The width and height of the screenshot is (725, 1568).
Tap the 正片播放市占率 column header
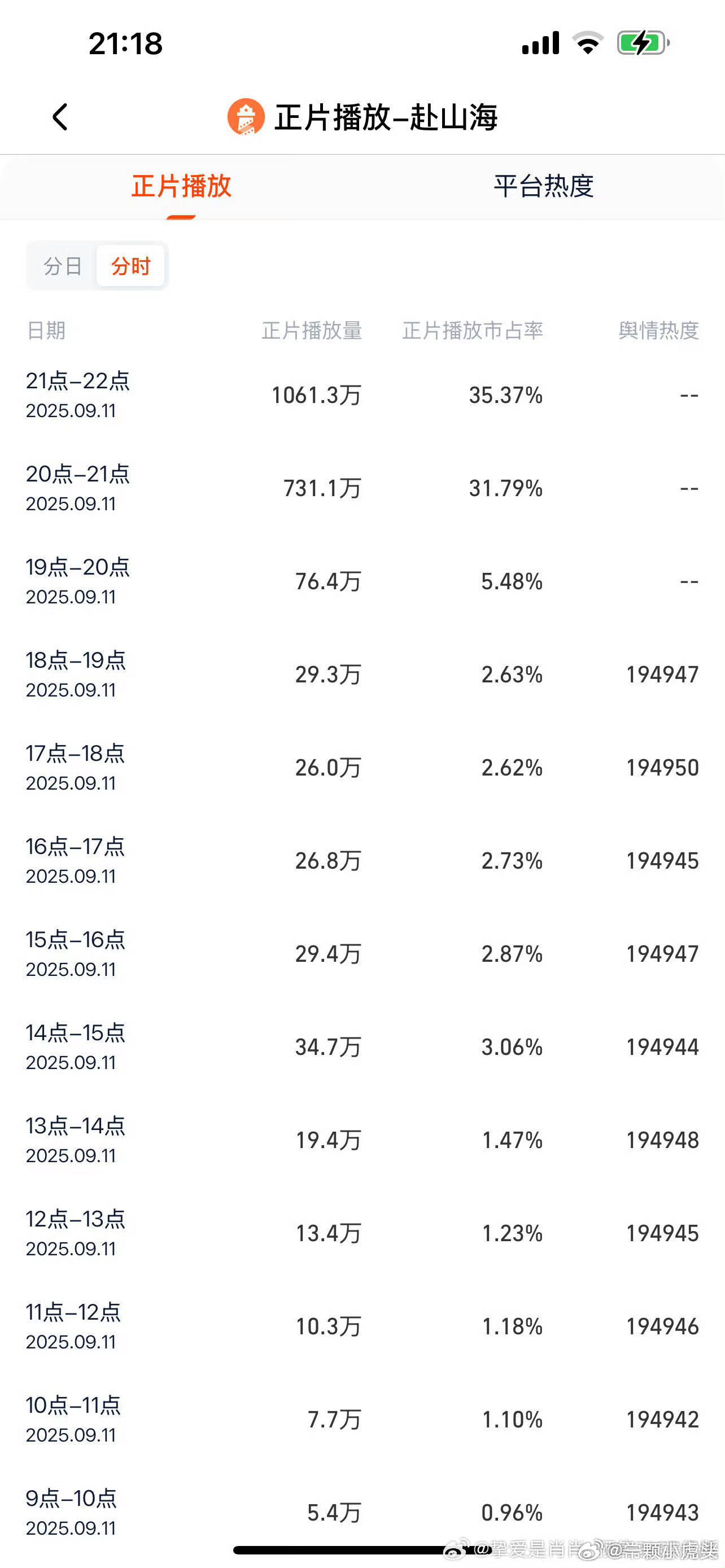pyautogui.click(x=473, y=331)
